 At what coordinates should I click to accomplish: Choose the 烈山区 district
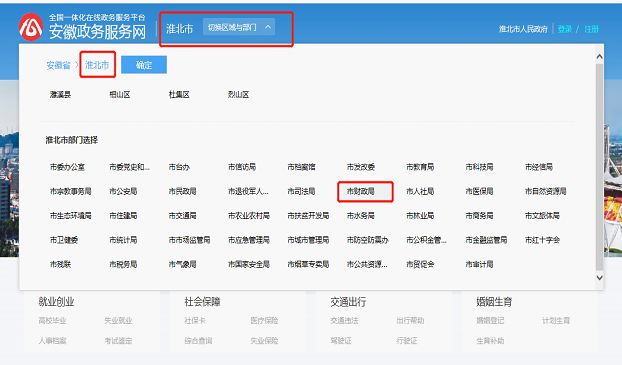(238, 95)
